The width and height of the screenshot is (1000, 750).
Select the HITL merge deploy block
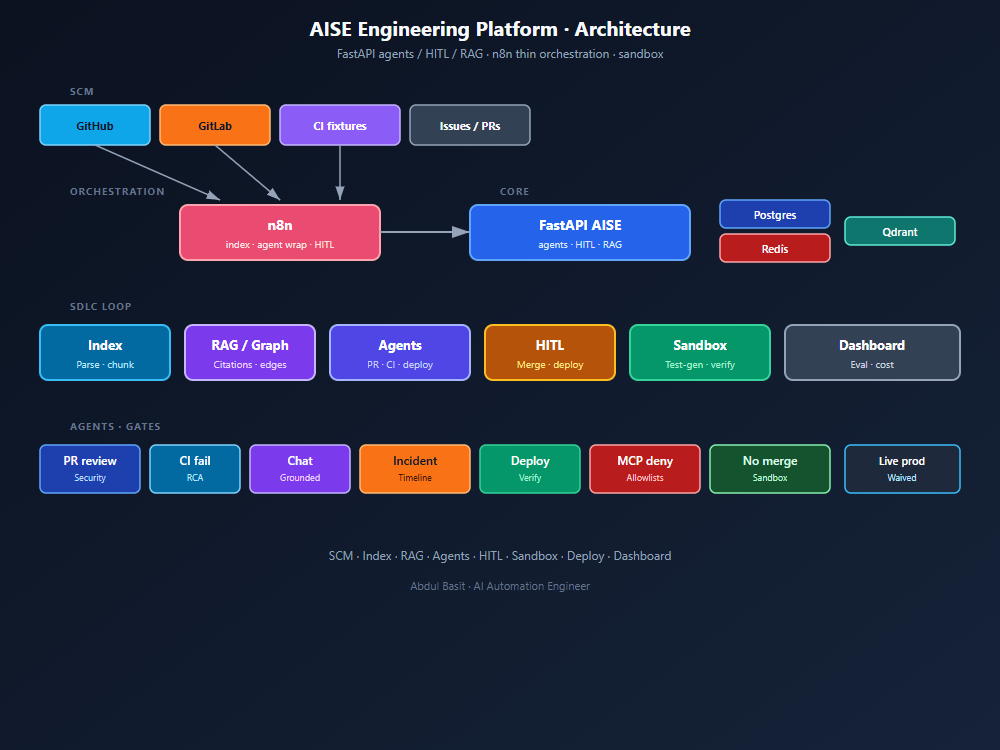(550, 353)
